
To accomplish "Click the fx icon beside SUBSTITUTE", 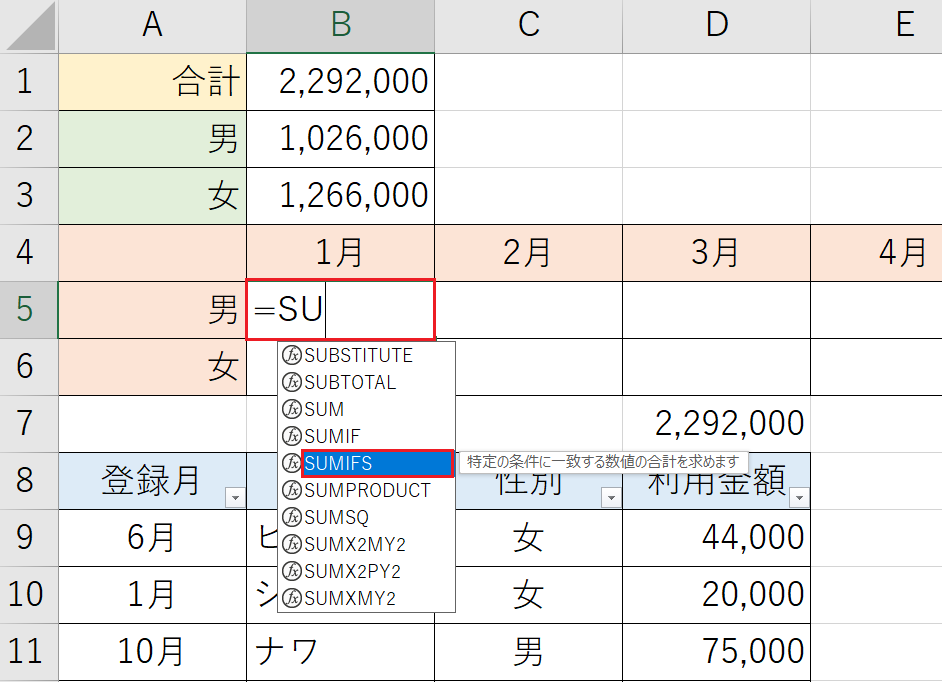I will pyautogui.click(x=291, y=355).
